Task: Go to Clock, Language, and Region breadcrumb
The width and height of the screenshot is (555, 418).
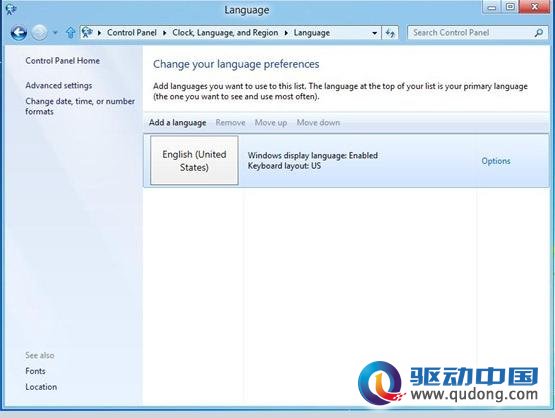Action: (225, 33)
